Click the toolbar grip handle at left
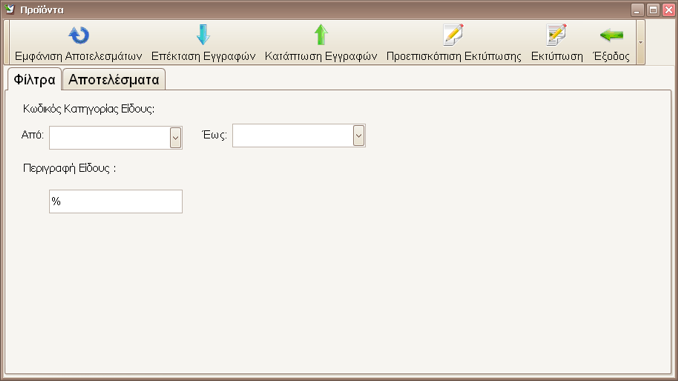The width and height of the screenshot is (678, 381). [6, 42]
